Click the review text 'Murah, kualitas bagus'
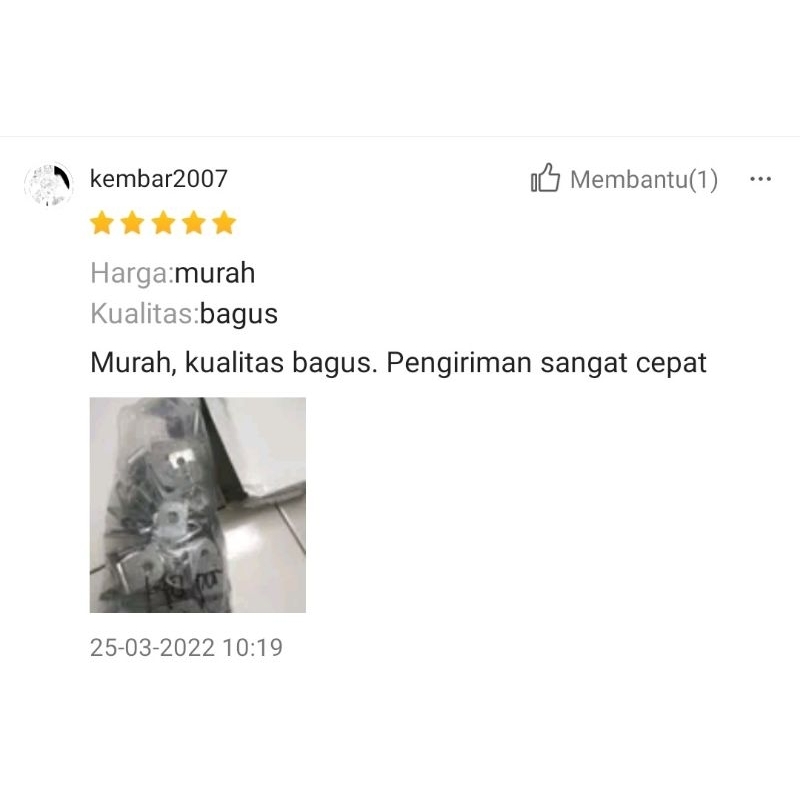Image resolution: width=800 pixels, height=800 pixels. tap(231, 363)
